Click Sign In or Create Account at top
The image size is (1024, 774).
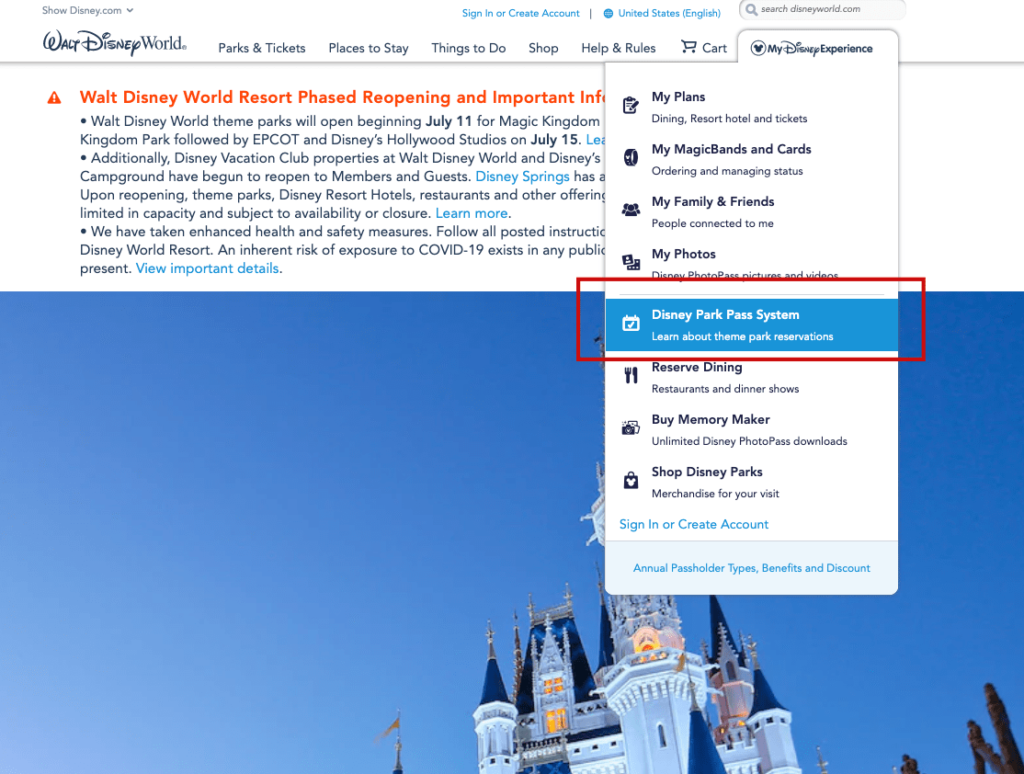click(x=520, y=13)
